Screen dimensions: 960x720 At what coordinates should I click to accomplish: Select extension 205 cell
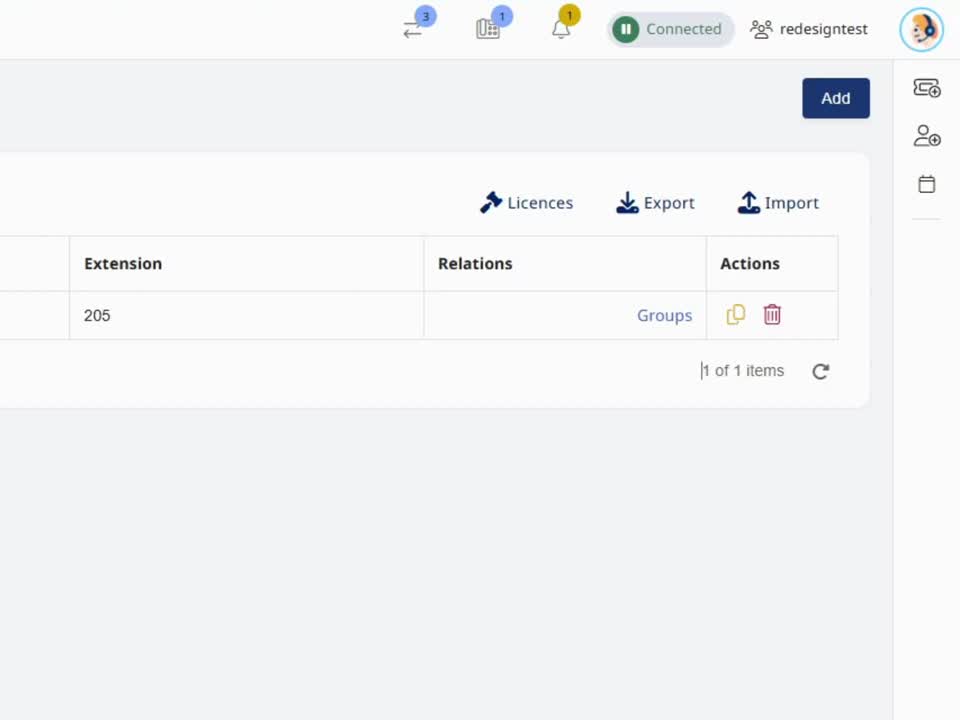(x=246, y=315)
